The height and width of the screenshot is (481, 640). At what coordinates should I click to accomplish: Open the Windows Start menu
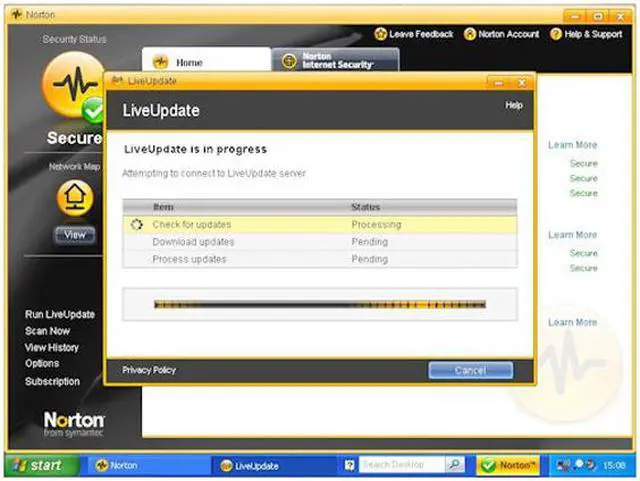click(34, 465)
